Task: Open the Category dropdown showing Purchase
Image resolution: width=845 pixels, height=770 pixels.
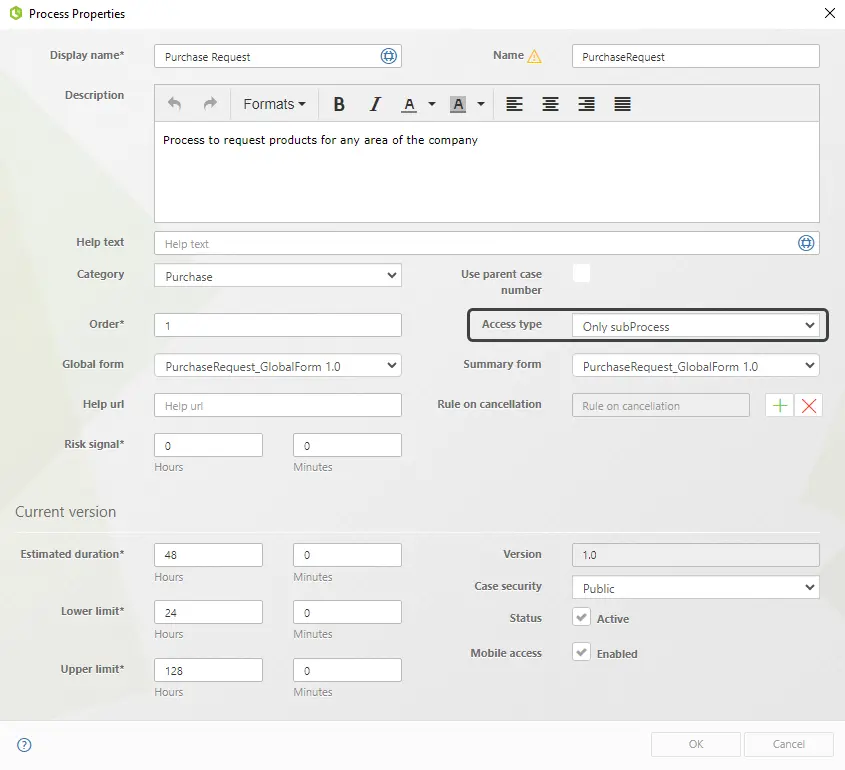Action: [x=278, y=275]
